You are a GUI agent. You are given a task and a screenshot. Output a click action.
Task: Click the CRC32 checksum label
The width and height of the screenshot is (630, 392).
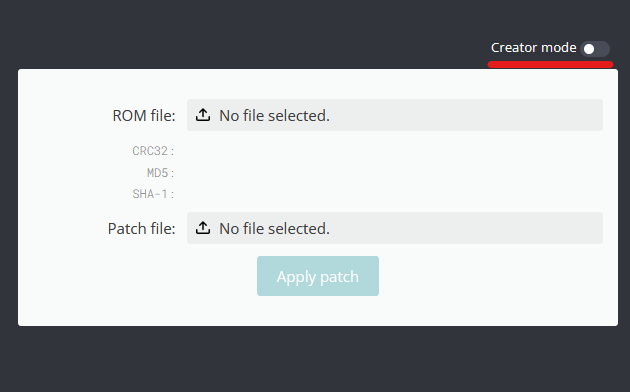pos(153,151)
